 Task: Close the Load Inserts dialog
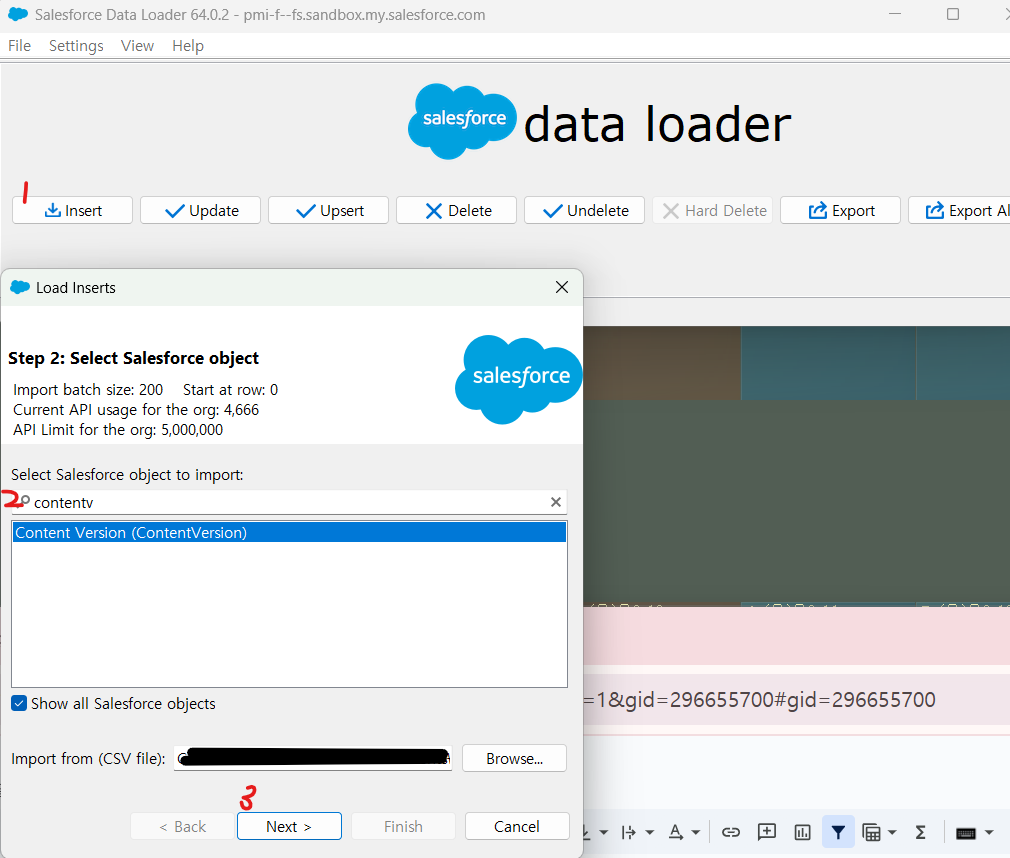[x=562, y=287]
